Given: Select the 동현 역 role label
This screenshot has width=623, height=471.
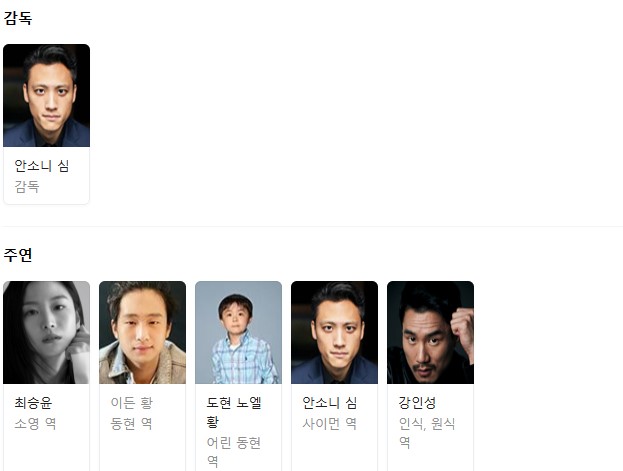Looking at the screenshot, I should tap(131, 423).
